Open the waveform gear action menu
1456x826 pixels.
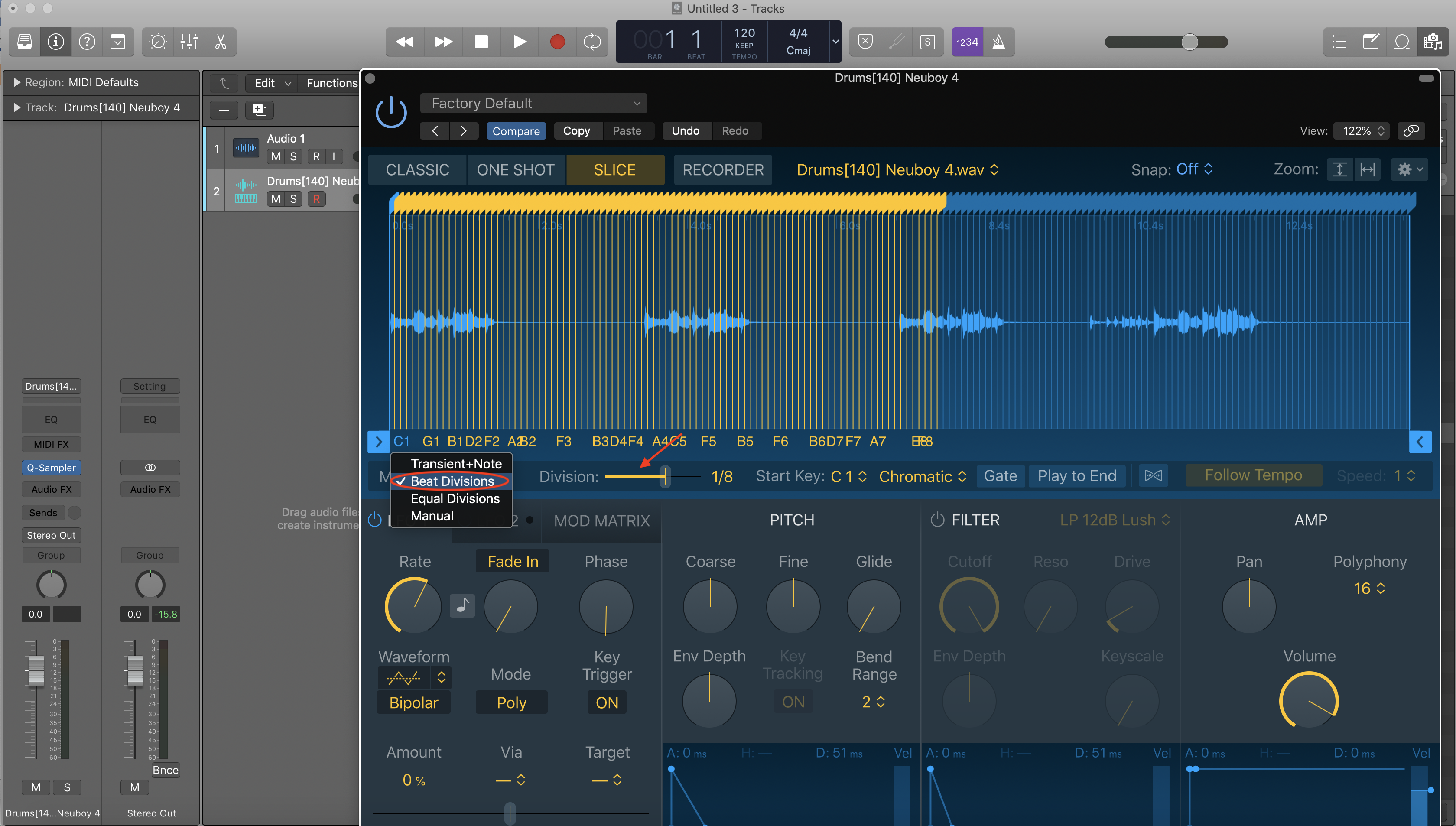pos(1409,169)
